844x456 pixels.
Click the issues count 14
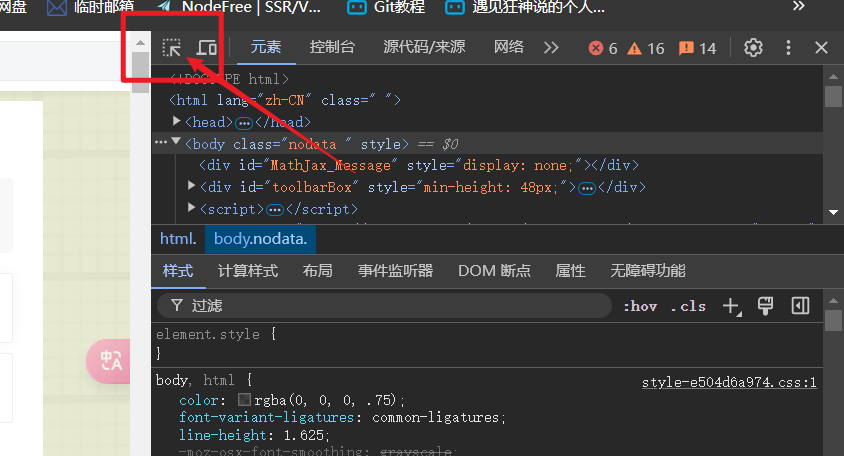tap(698, 48)
